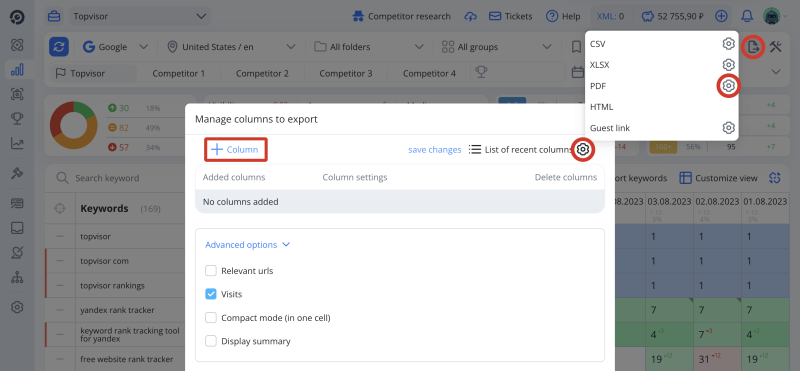Click the bookmark icon beside All groups
This screenshot has width=800, height=371.
click(x=576, y=47)
